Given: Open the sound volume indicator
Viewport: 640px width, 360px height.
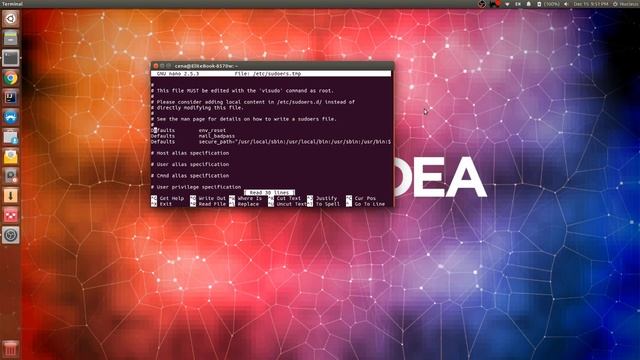Looking at the screenshot, I should (x=566, y=4).
